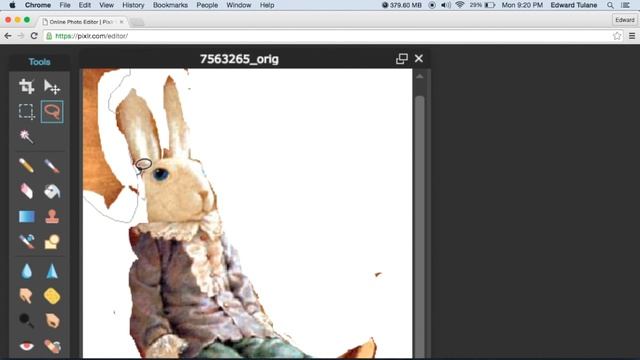The width and height of the screenshot is (640, 360).
Task: Select the Spot Heal tool
Action: pos(52,346)
